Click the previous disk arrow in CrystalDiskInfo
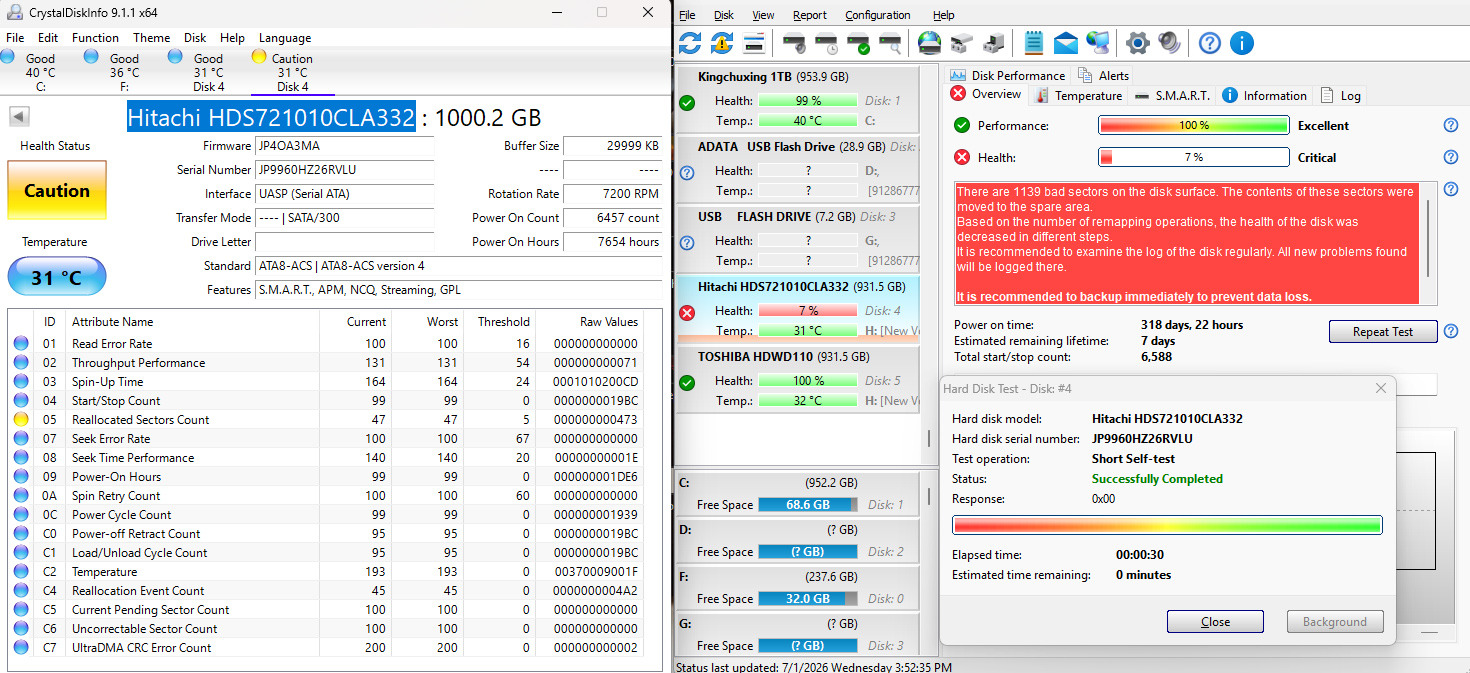Image resolution: width=1470 pixels, height=673 pixels. 18,117
